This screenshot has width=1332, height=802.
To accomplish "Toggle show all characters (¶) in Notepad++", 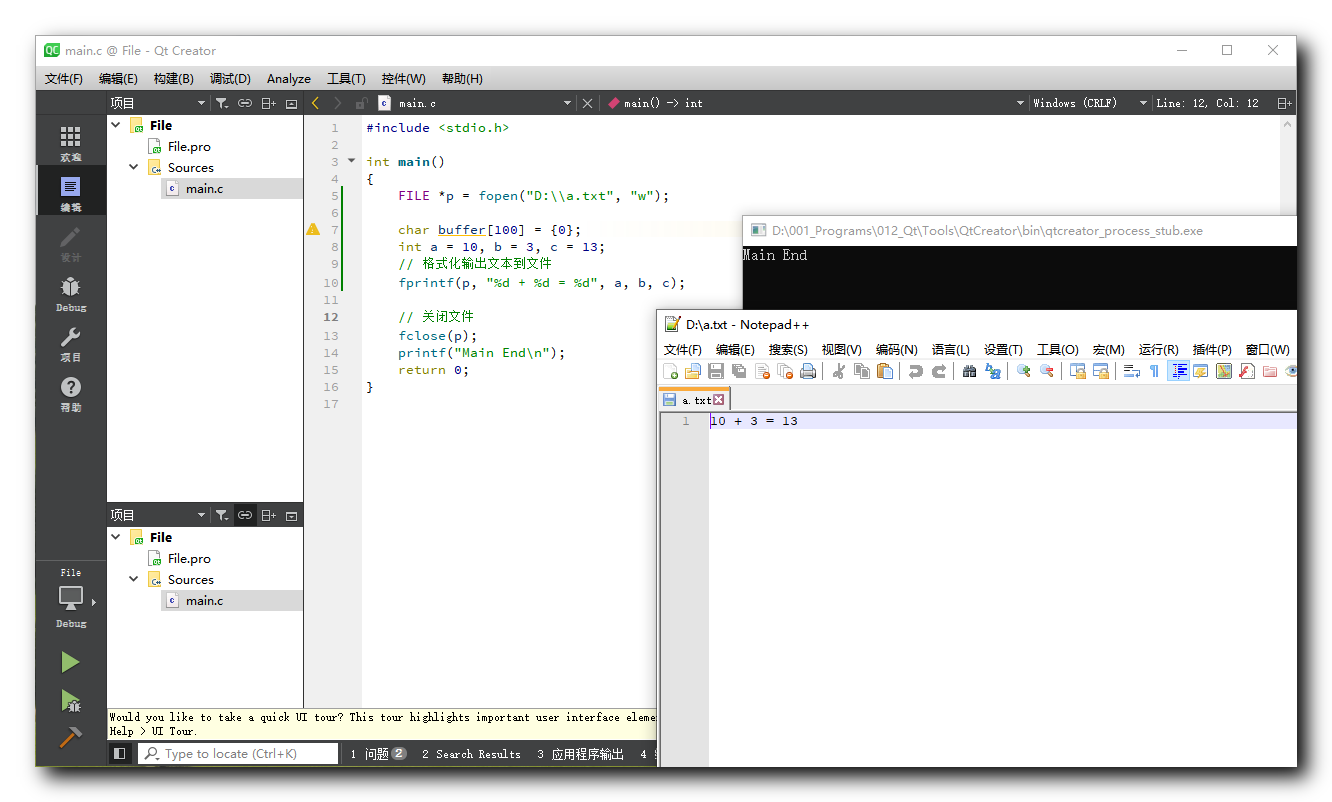I will [1155, 371].
